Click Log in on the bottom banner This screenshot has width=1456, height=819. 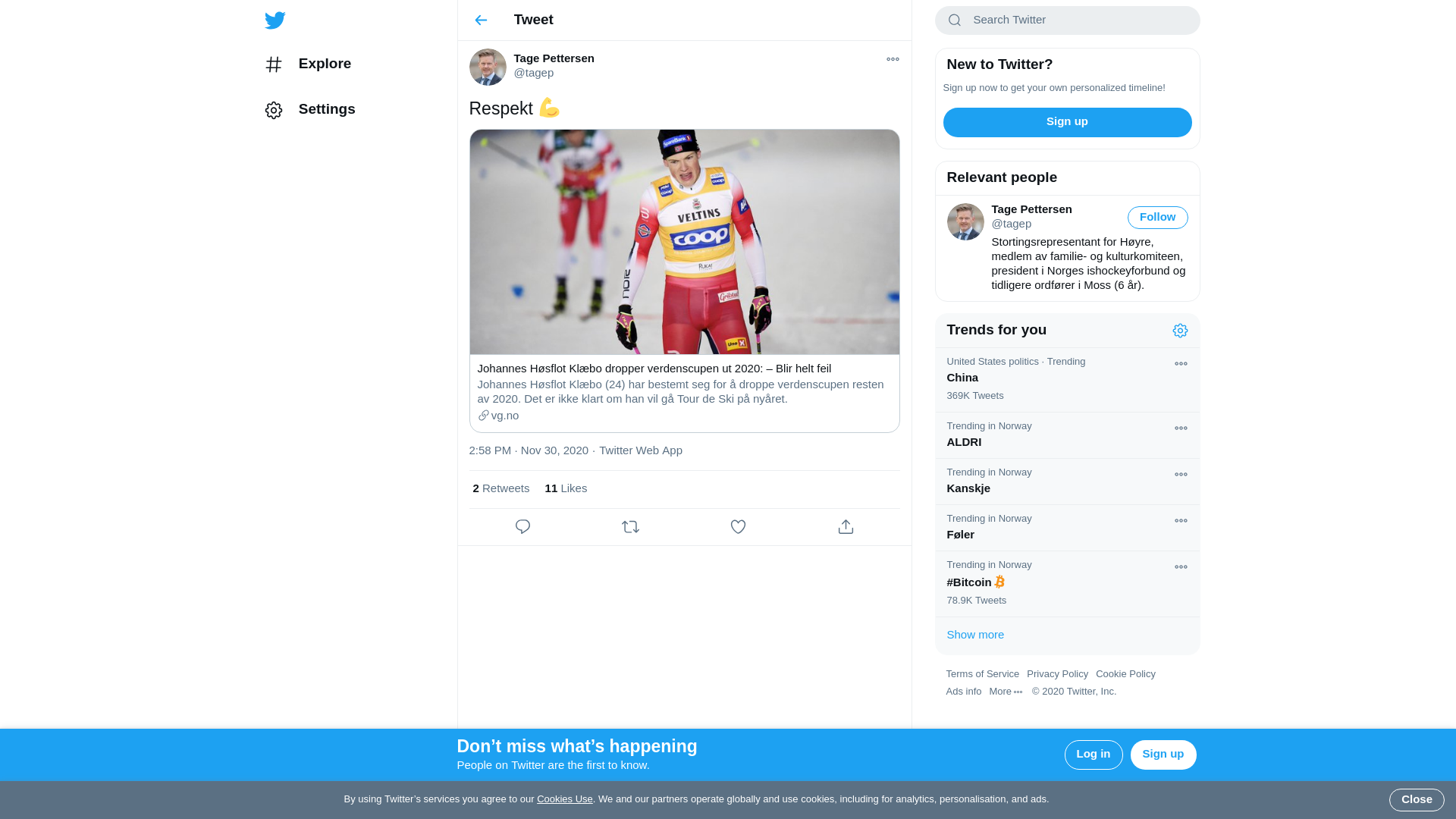coord(1094,755)
